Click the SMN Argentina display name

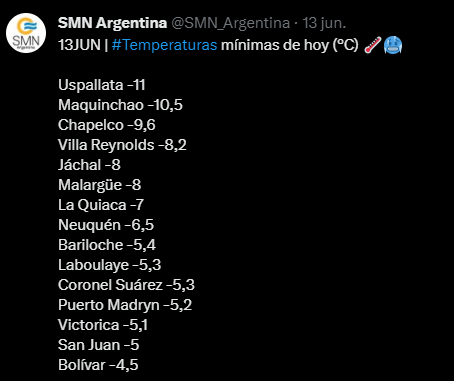(x=112, y=23)
